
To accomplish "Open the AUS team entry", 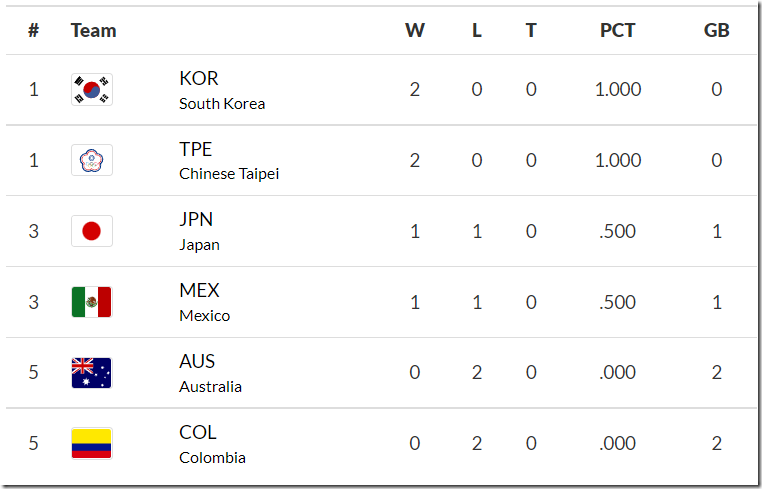I will 197,362.
